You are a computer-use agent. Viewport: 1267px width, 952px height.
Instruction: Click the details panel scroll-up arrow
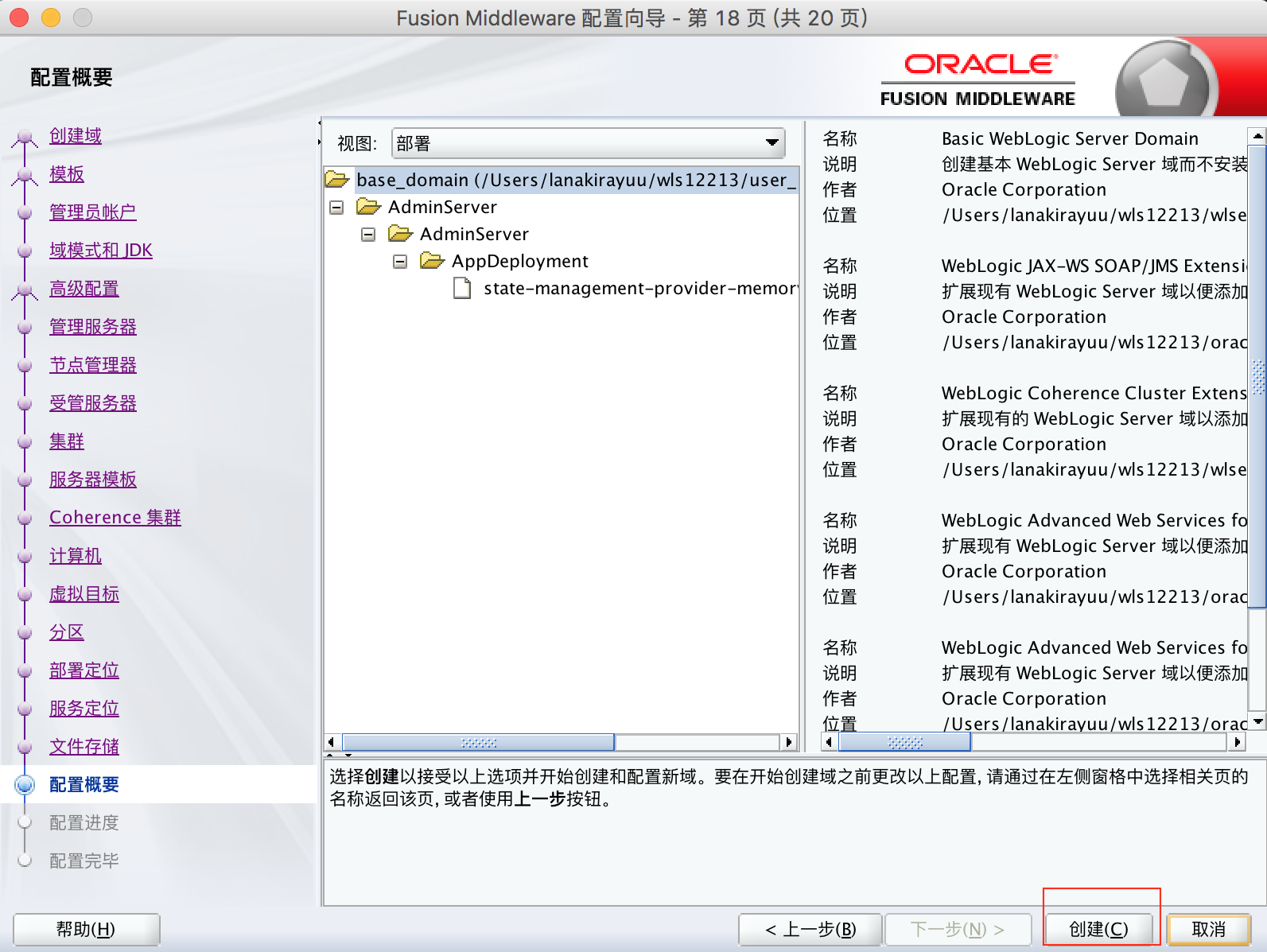pyautogui.click(x=1257, y=136)
